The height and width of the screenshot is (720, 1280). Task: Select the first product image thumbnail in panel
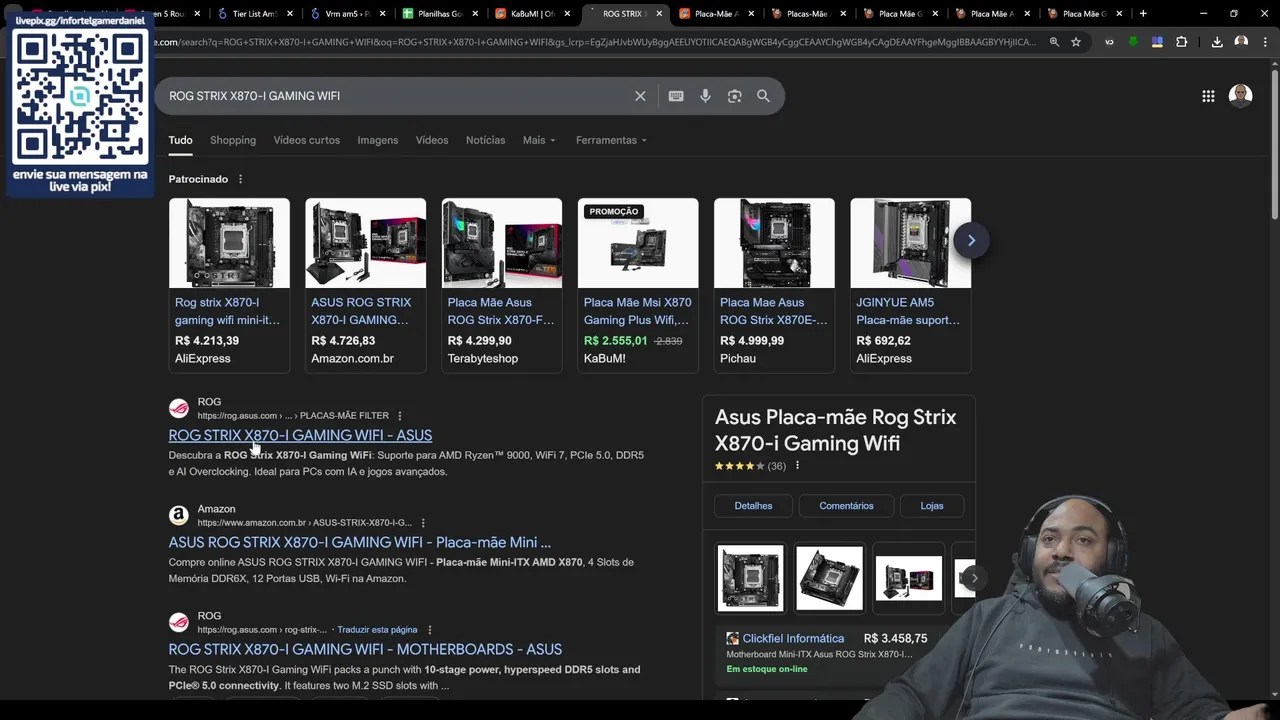tap(751, 578)
